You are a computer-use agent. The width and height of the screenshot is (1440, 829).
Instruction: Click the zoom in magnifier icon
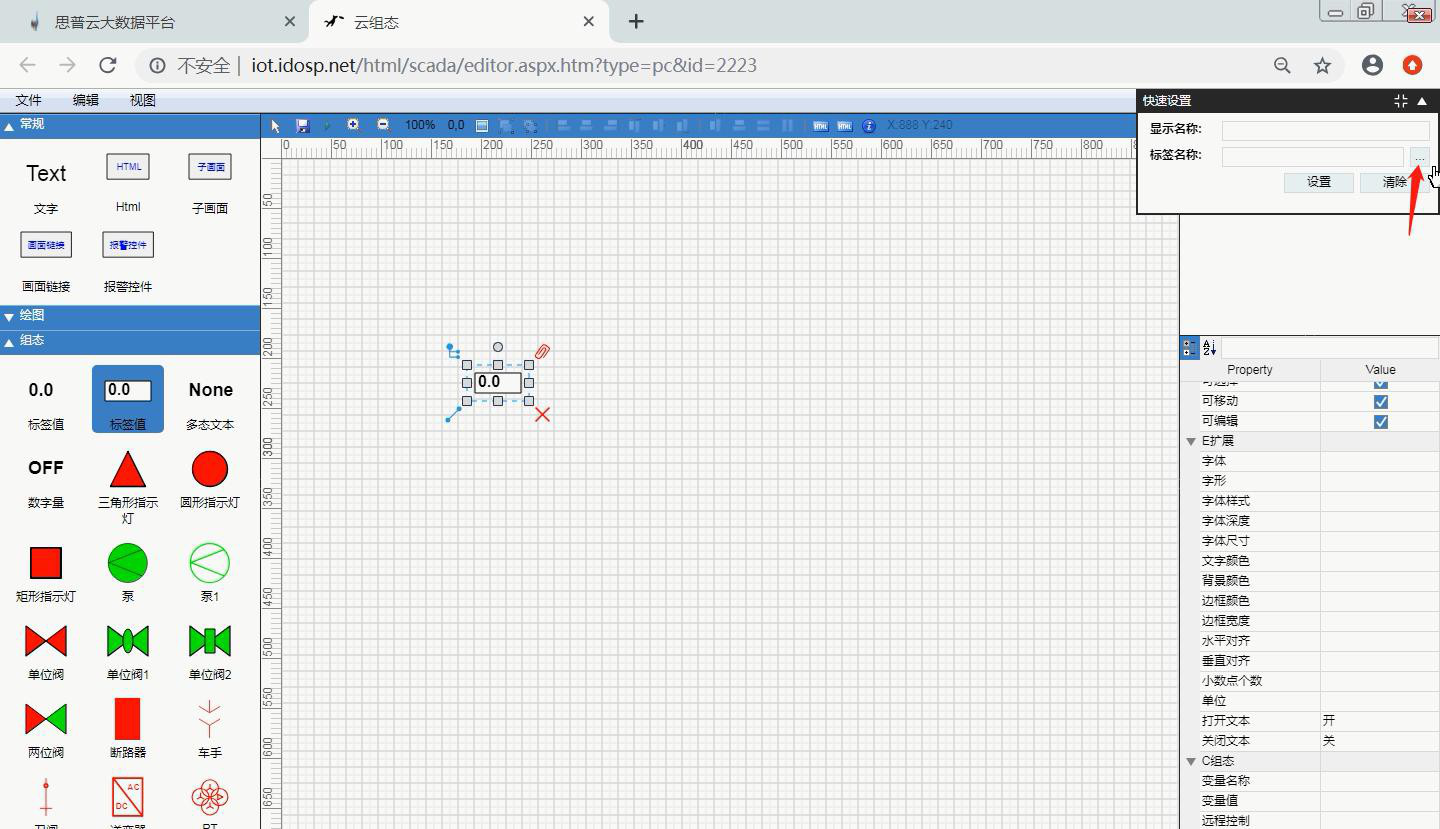click(x=353, y=125)
